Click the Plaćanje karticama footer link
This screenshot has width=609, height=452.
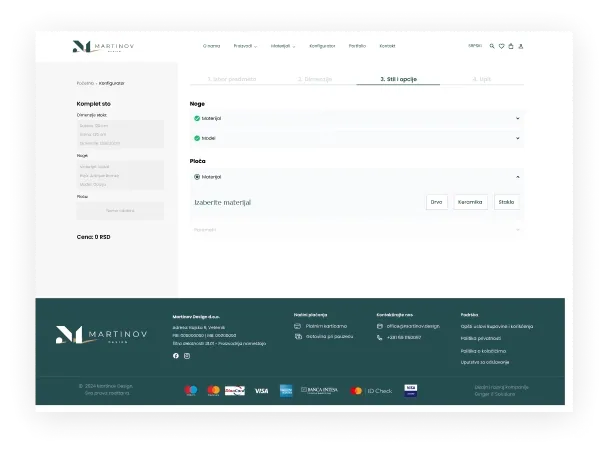tap(326, 326)
